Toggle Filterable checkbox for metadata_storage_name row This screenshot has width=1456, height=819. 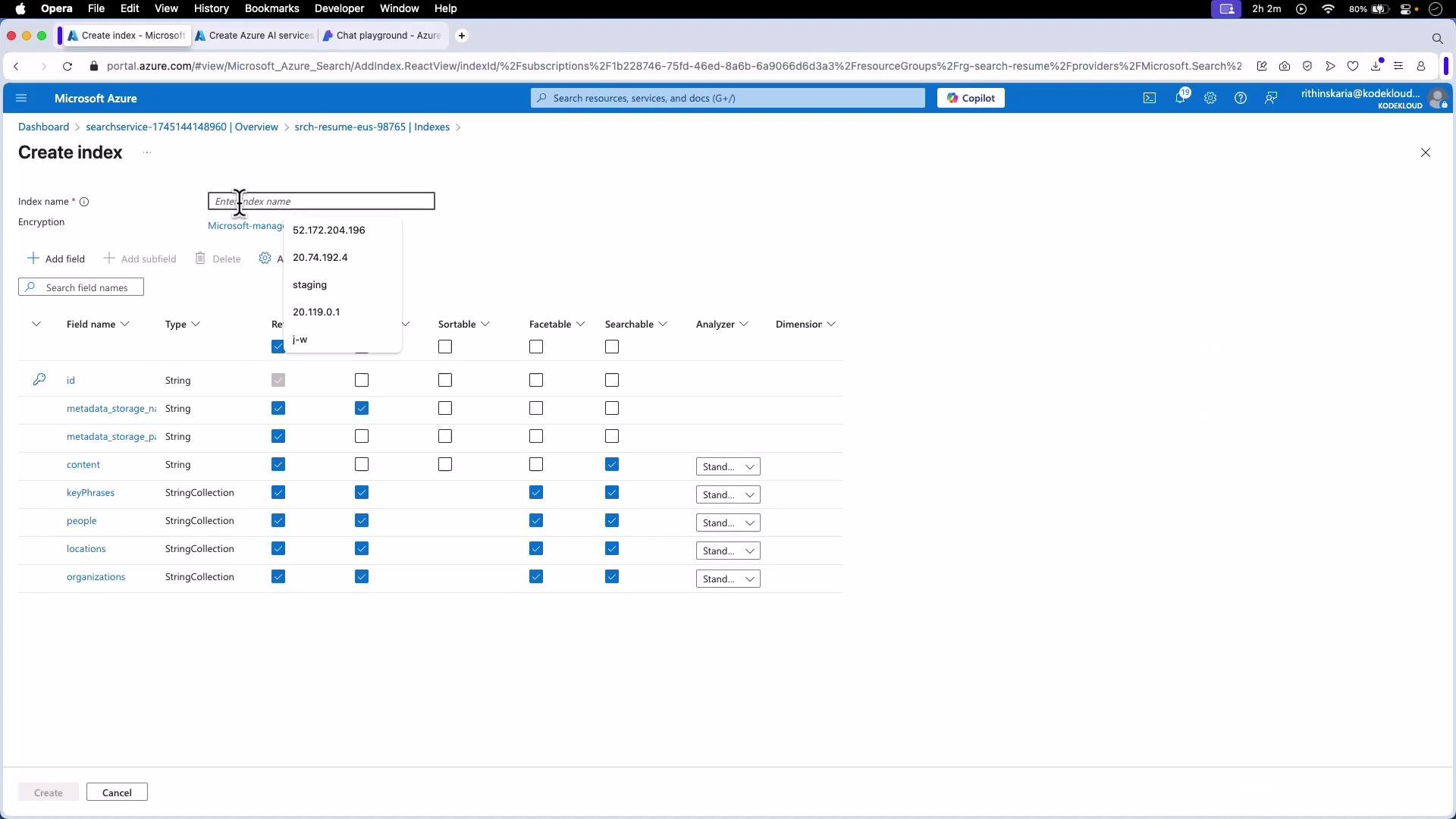(362, 408)
